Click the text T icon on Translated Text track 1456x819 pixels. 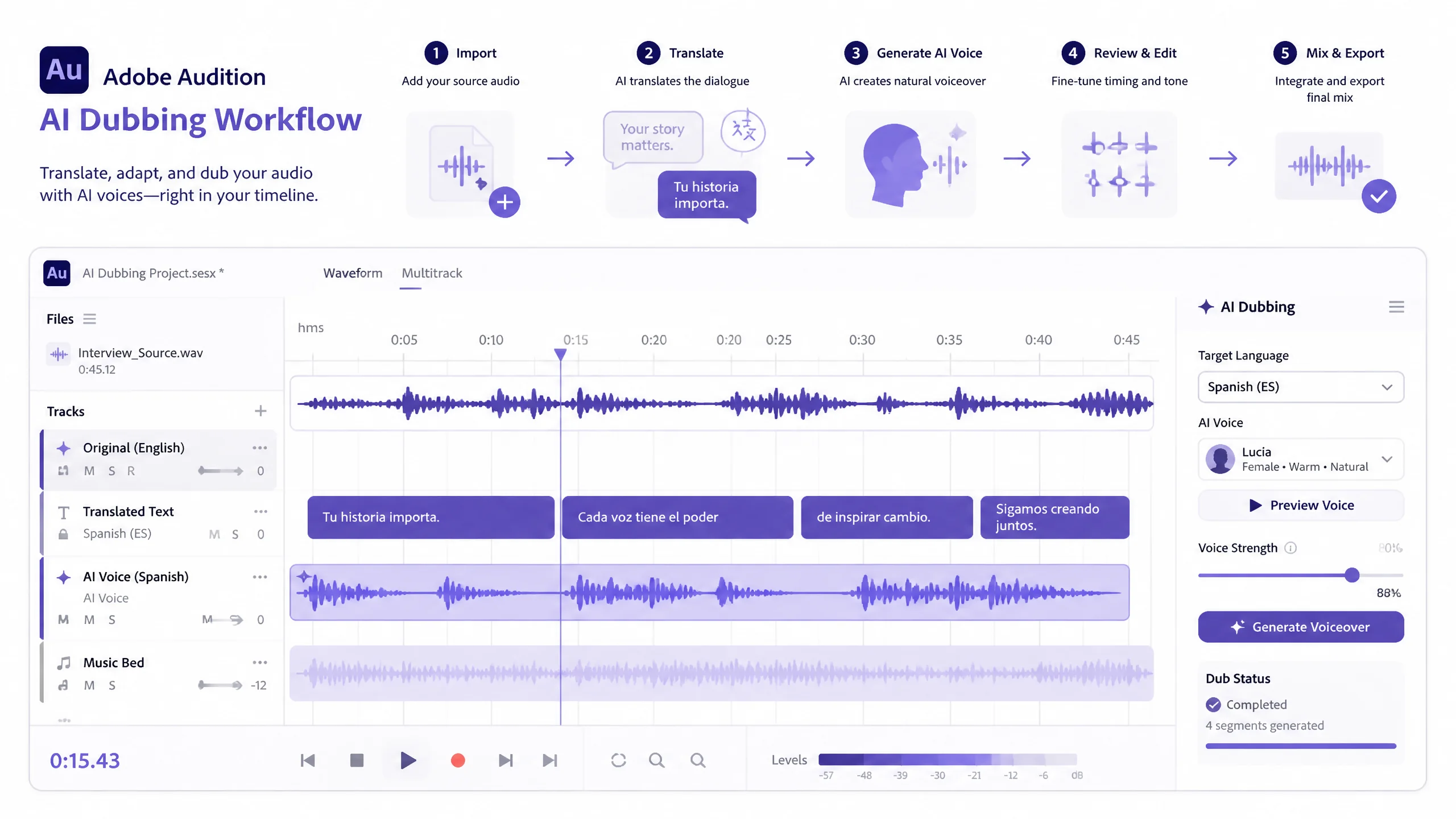(x=64, y=512)
